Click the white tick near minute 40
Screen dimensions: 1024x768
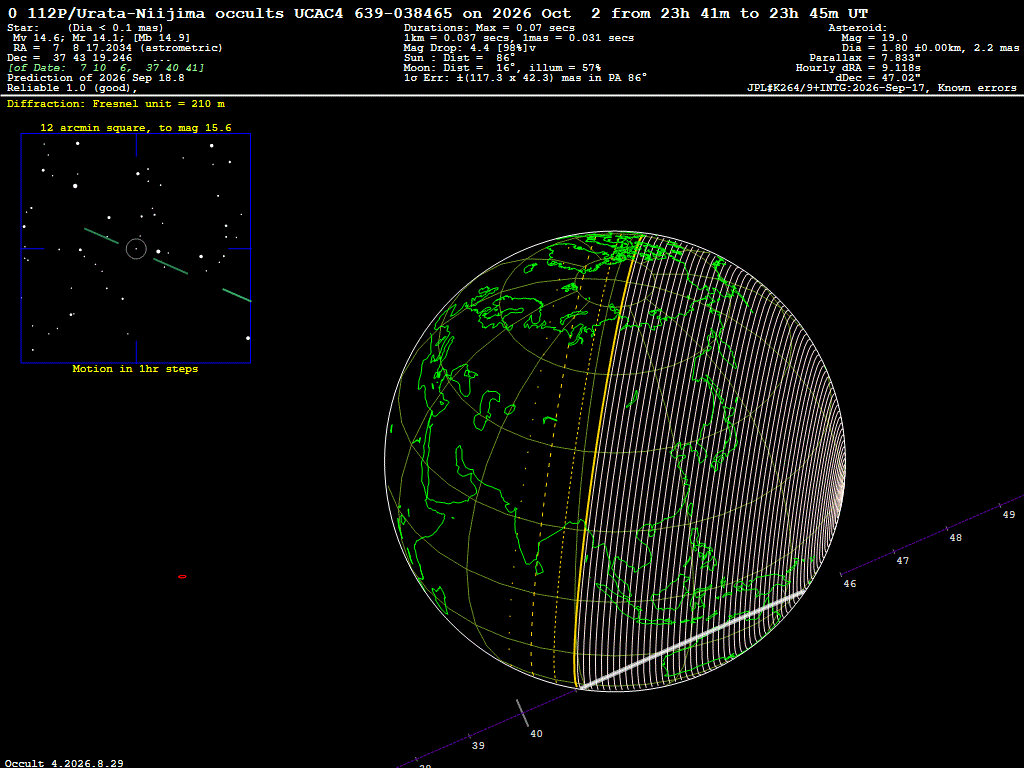pos(522,713)
